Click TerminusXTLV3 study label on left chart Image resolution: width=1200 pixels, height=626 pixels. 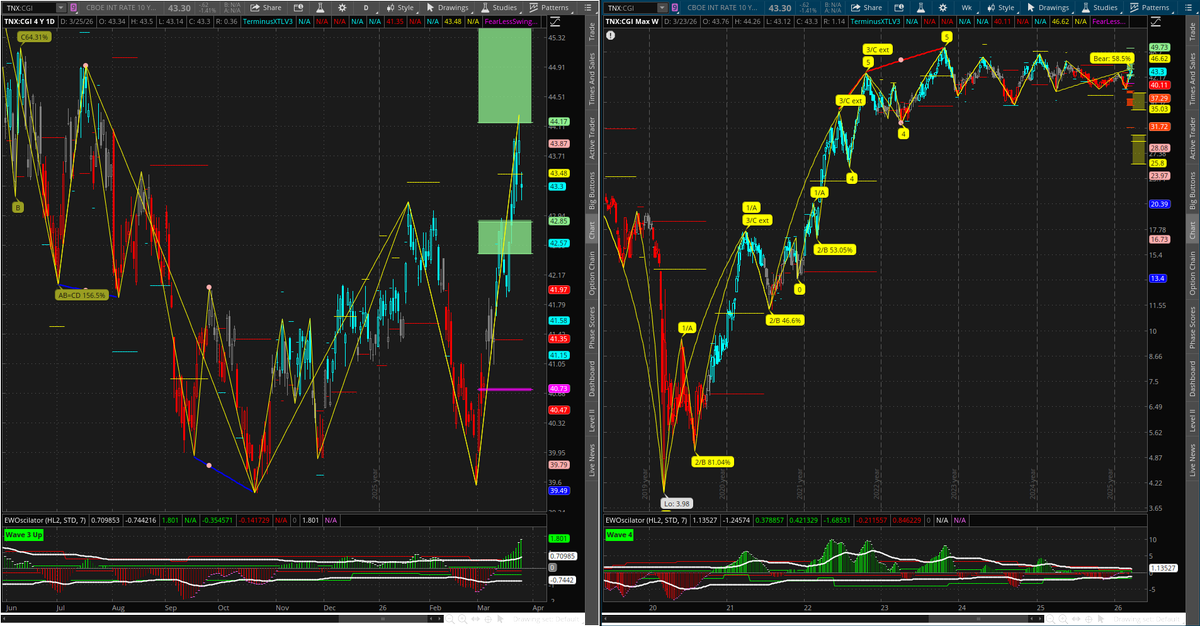(268, 22)
